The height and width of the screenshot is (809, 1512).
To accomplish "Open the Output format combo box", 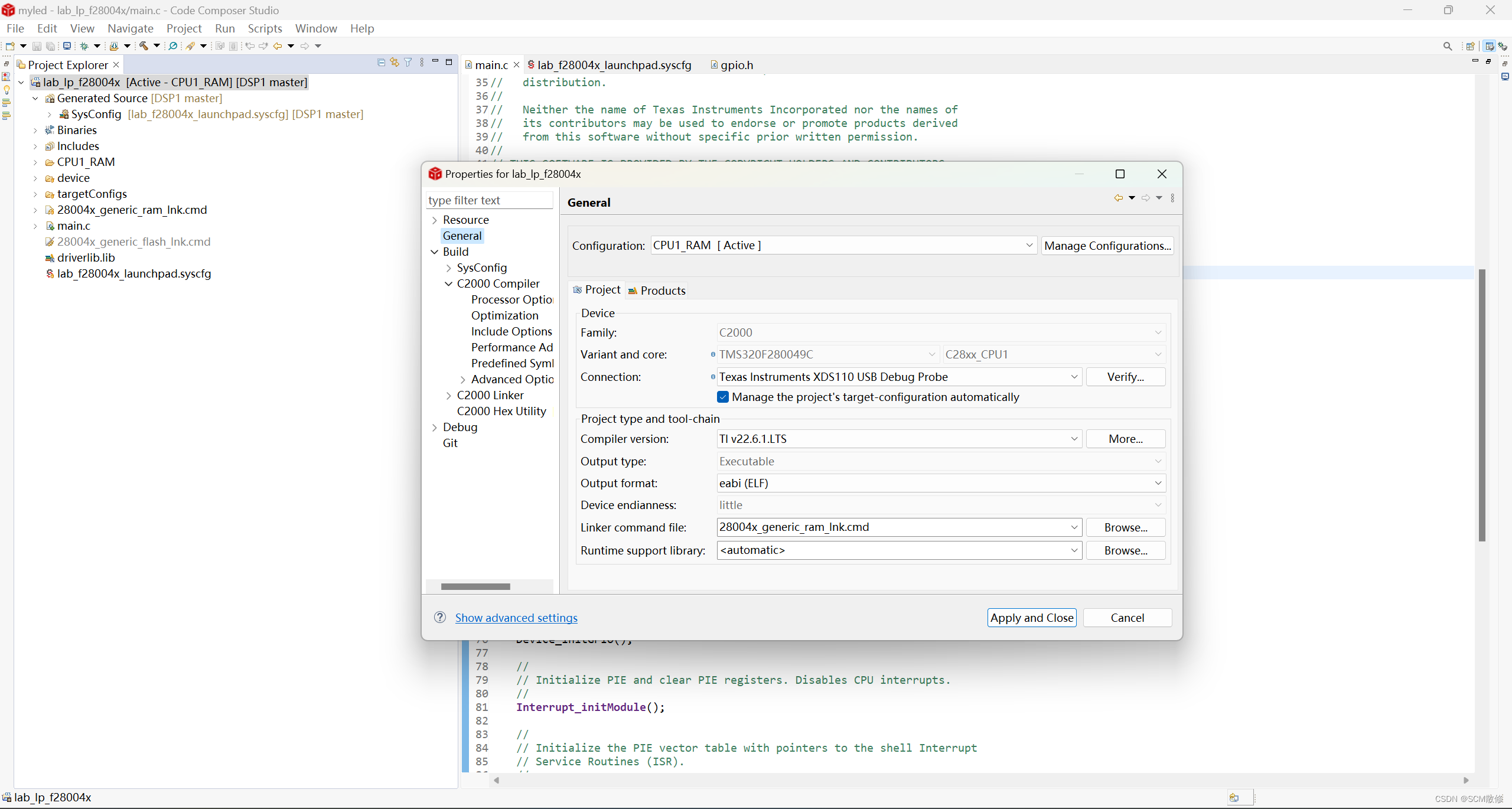I will pos(1158,483).
